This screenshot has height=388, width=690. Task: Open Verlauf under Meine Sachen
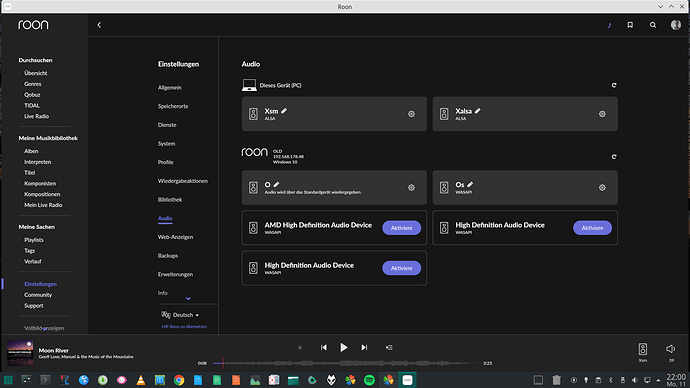pyautogui.click(x=33, y=261)
